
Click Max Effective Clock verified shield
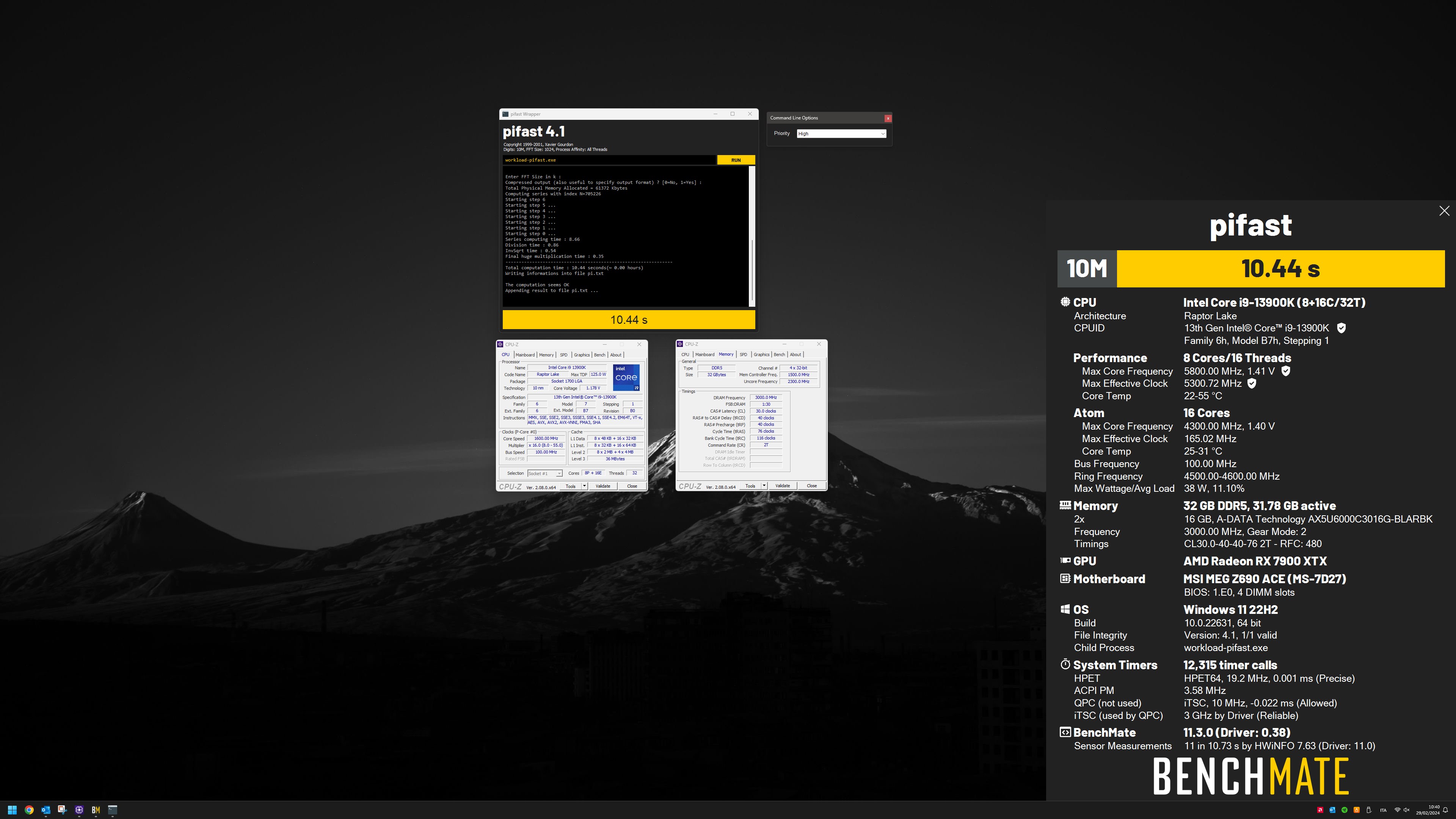pyautogui.click(x=1252, y=383)
